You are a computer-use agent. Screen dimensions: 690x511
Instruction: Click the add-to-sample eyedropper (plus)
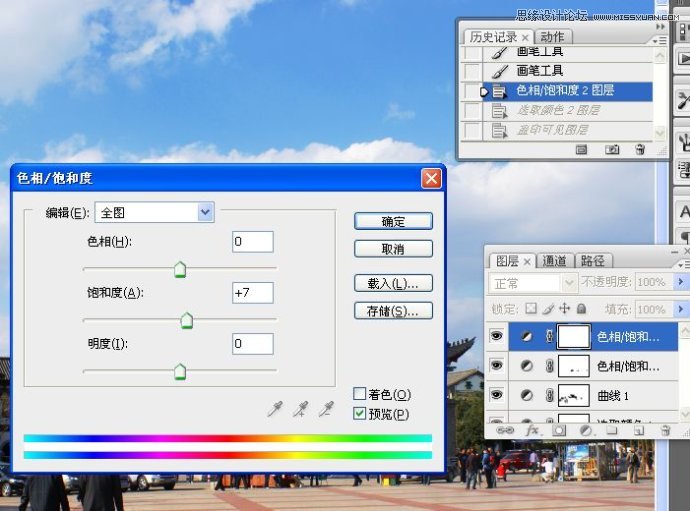point(301,408)
